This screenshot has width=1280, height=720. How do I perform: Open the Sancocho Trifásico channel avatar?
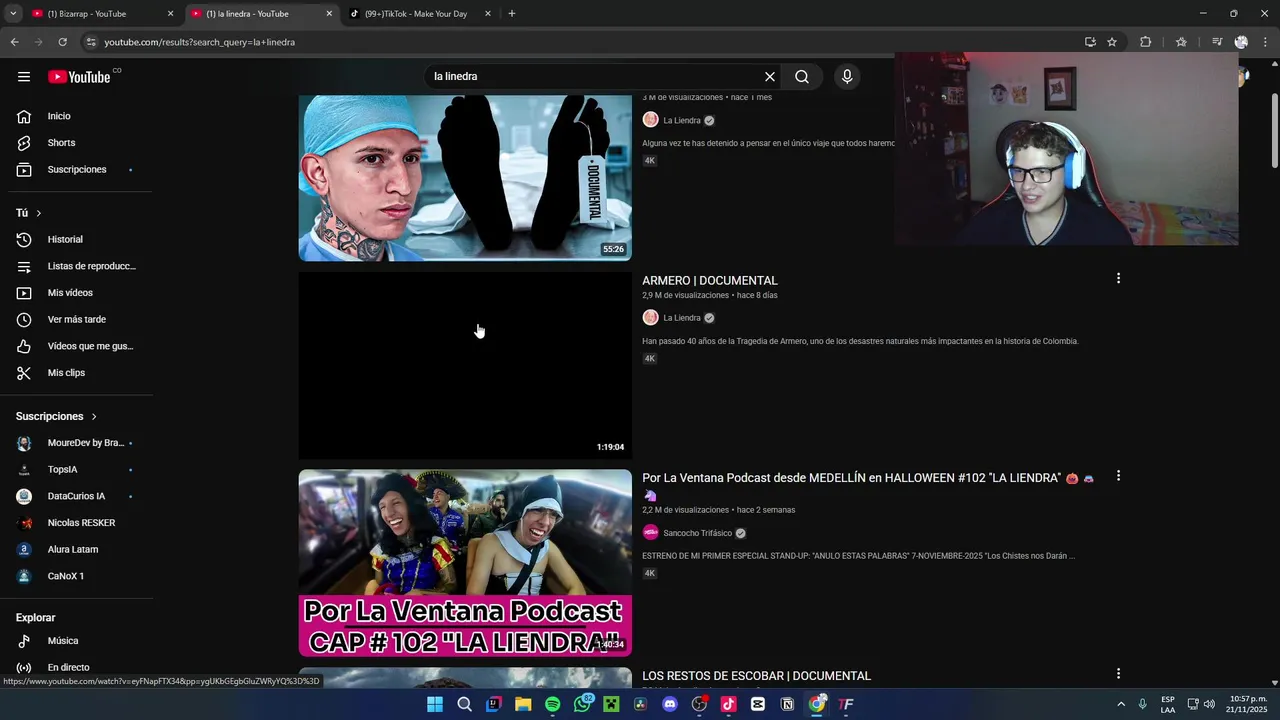(x=651, y=533)
